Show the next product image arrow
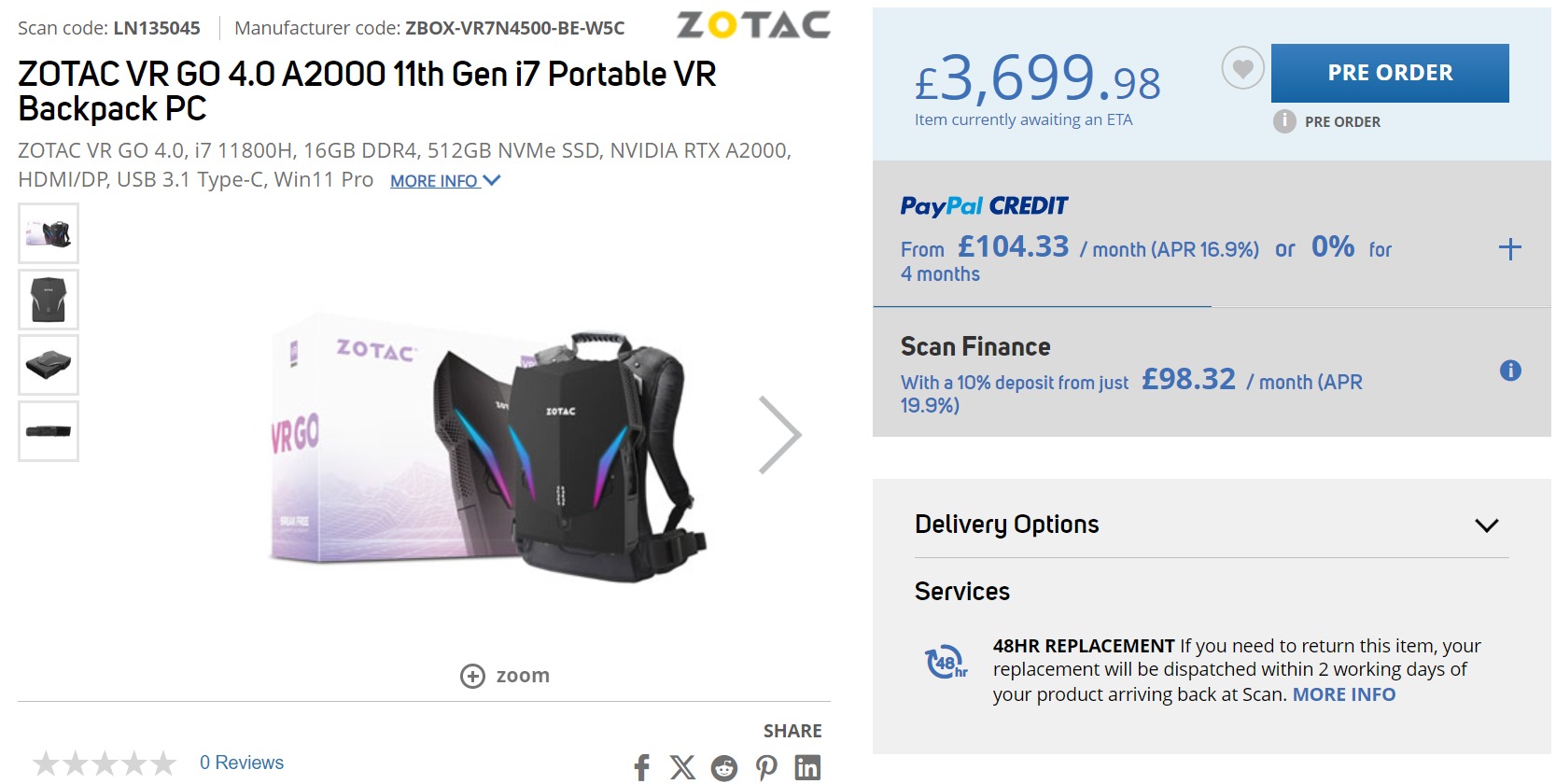The height and width of the screenshot is (784, 1556). pyautogui.click(x=779, y=435)
